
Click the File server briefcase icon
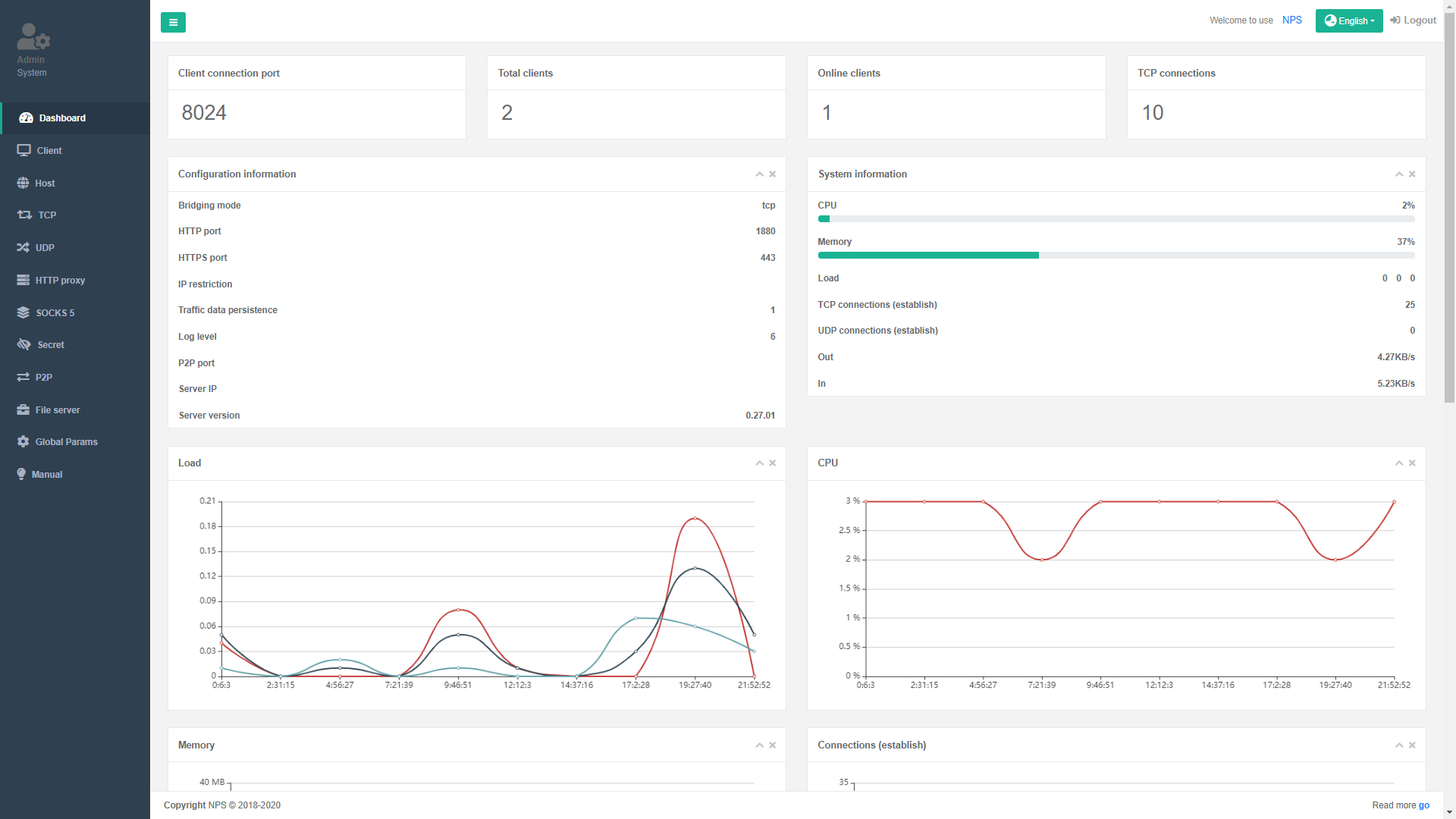click(x=24, y=409)
